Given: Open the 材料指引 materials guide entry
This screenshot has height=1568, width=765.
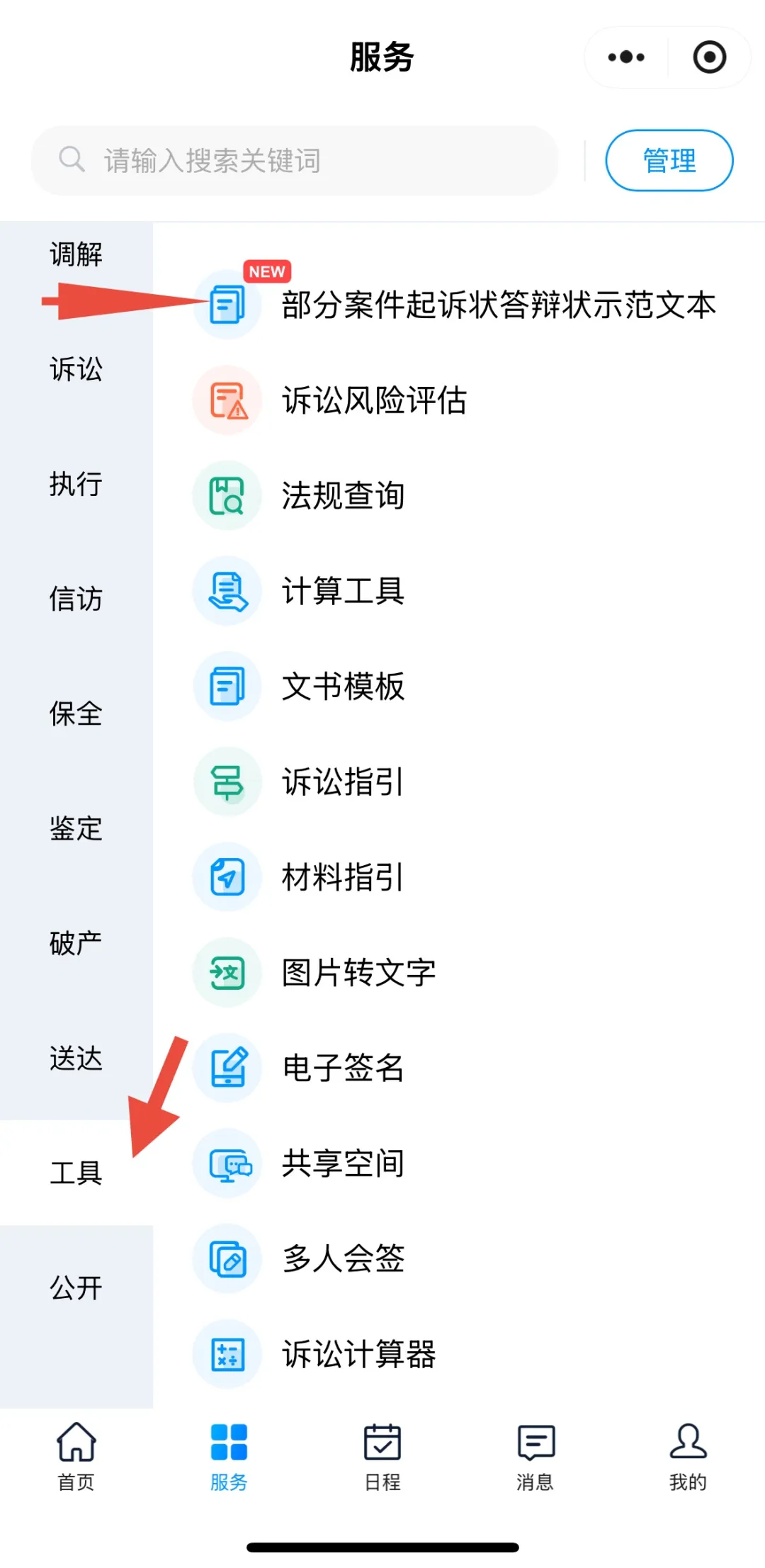Looking at the screenshot, I should 343,877.
